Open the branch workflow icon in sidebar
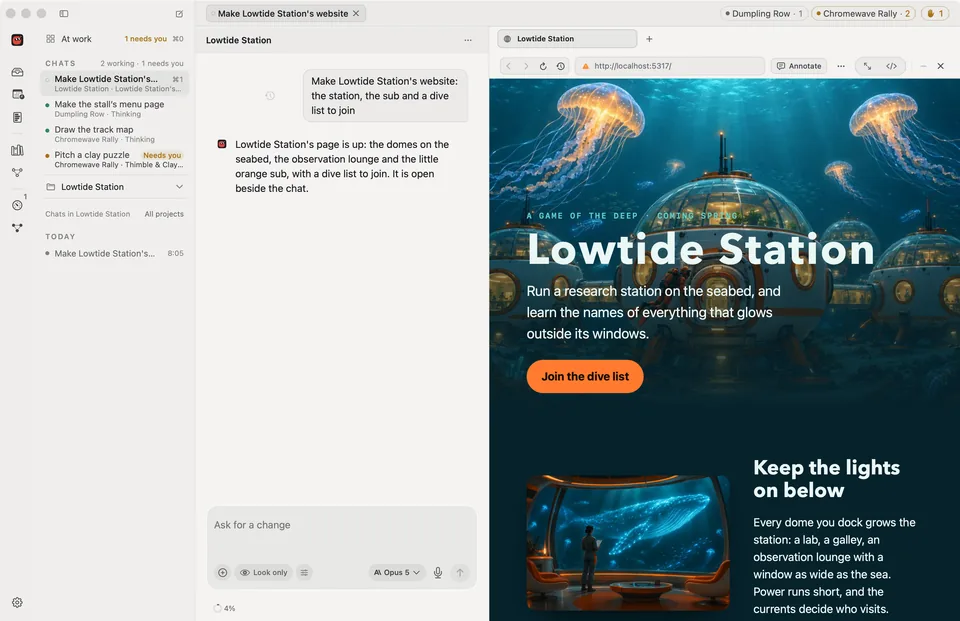 17,173
